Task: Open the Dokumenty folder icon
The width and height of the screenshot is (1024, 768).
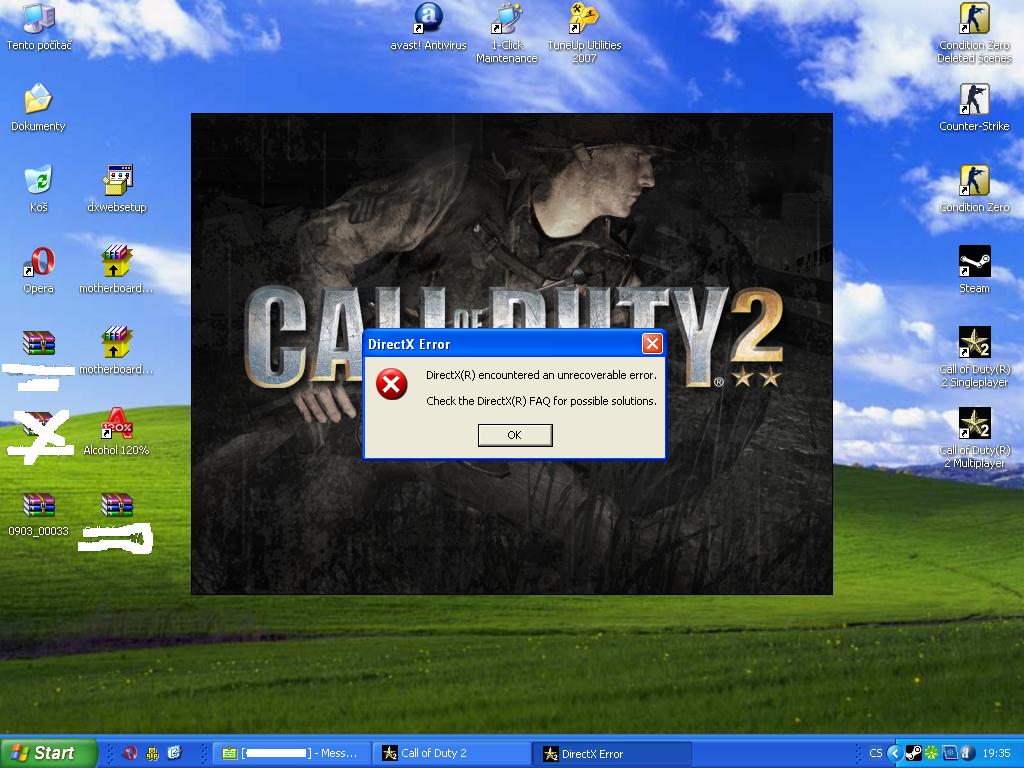Action: click(38, 108)
